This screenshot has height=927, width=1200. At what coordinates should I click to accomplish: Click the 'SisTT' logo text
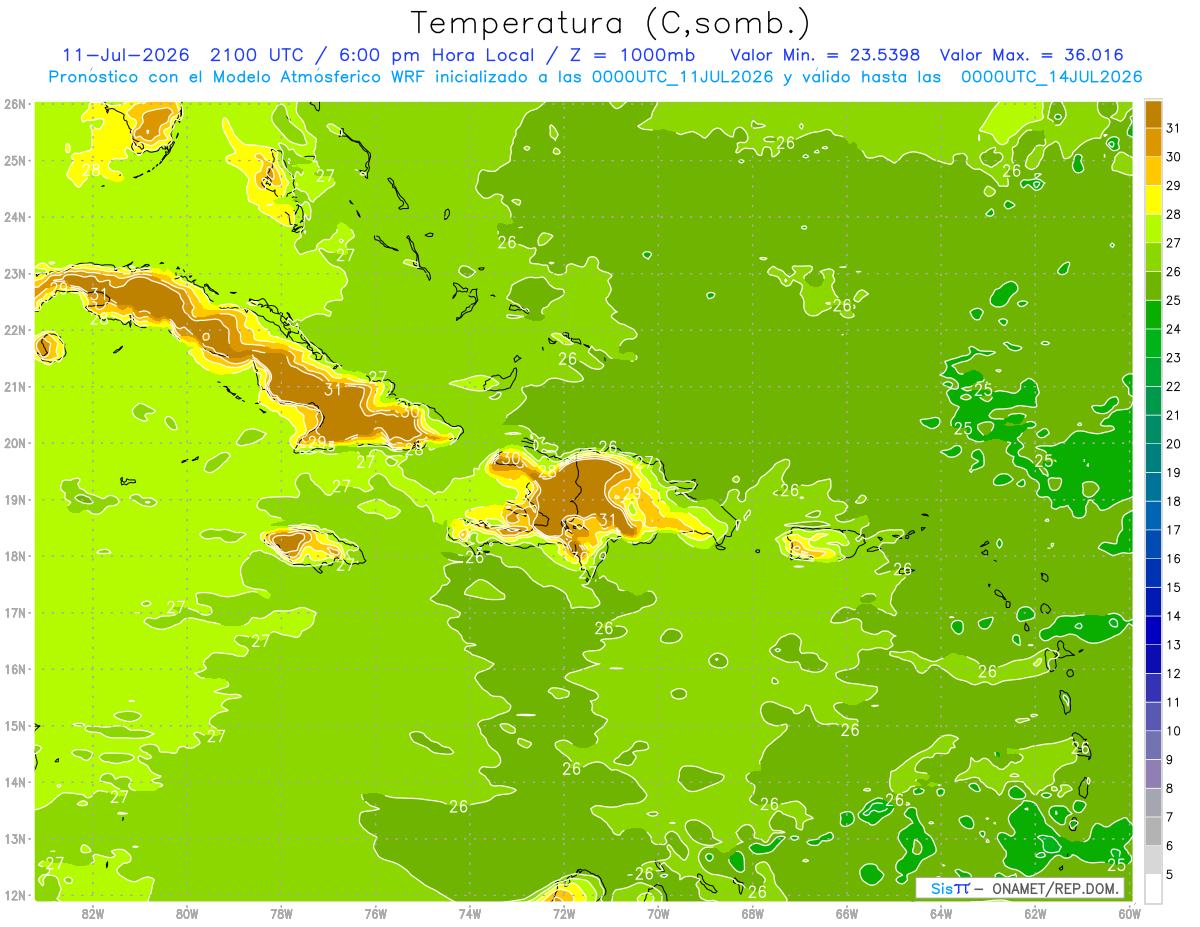(950, 888)
